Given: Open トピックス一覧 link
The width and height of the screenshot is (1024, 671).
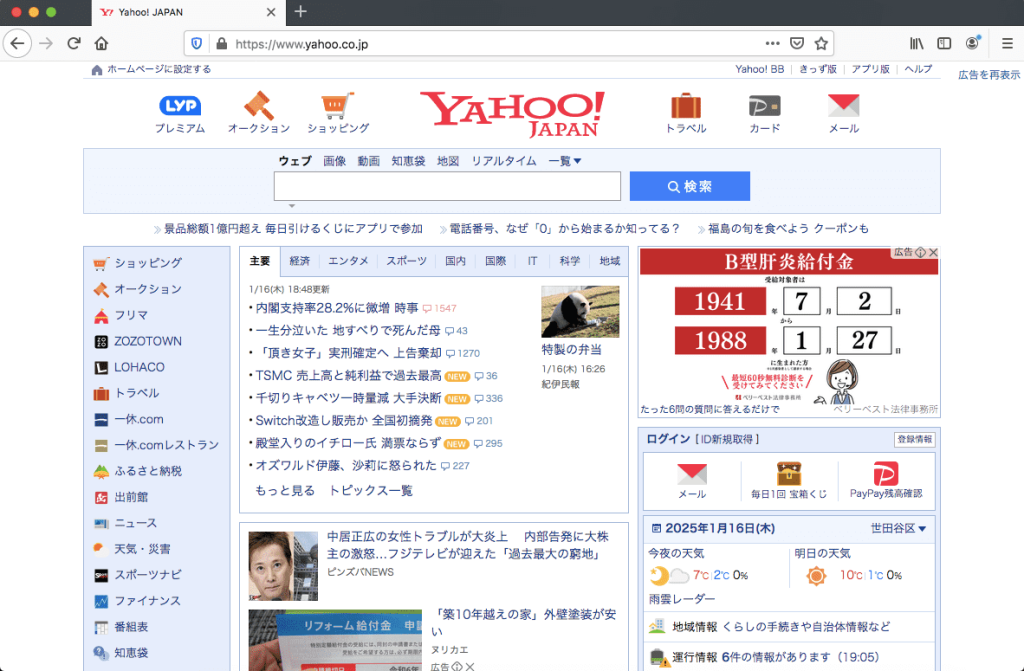Looking at the screenshot, I should [x=370, y=491].
